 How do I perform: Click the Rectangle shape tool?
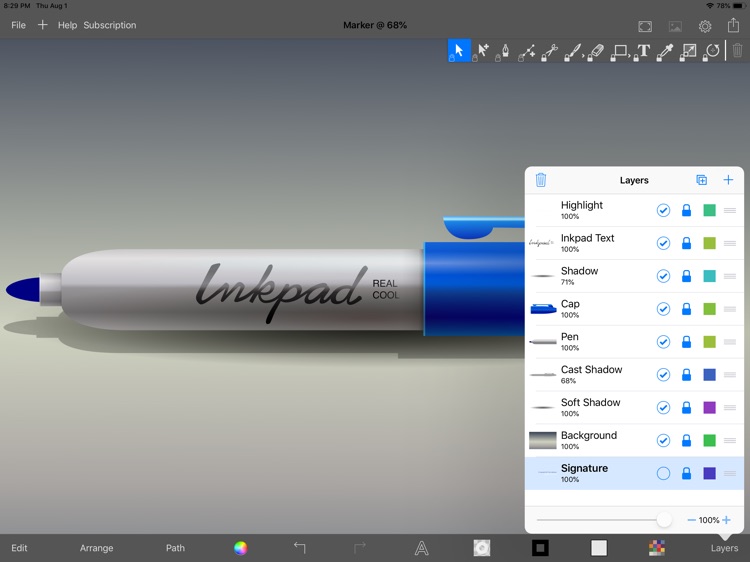(620, 51)
